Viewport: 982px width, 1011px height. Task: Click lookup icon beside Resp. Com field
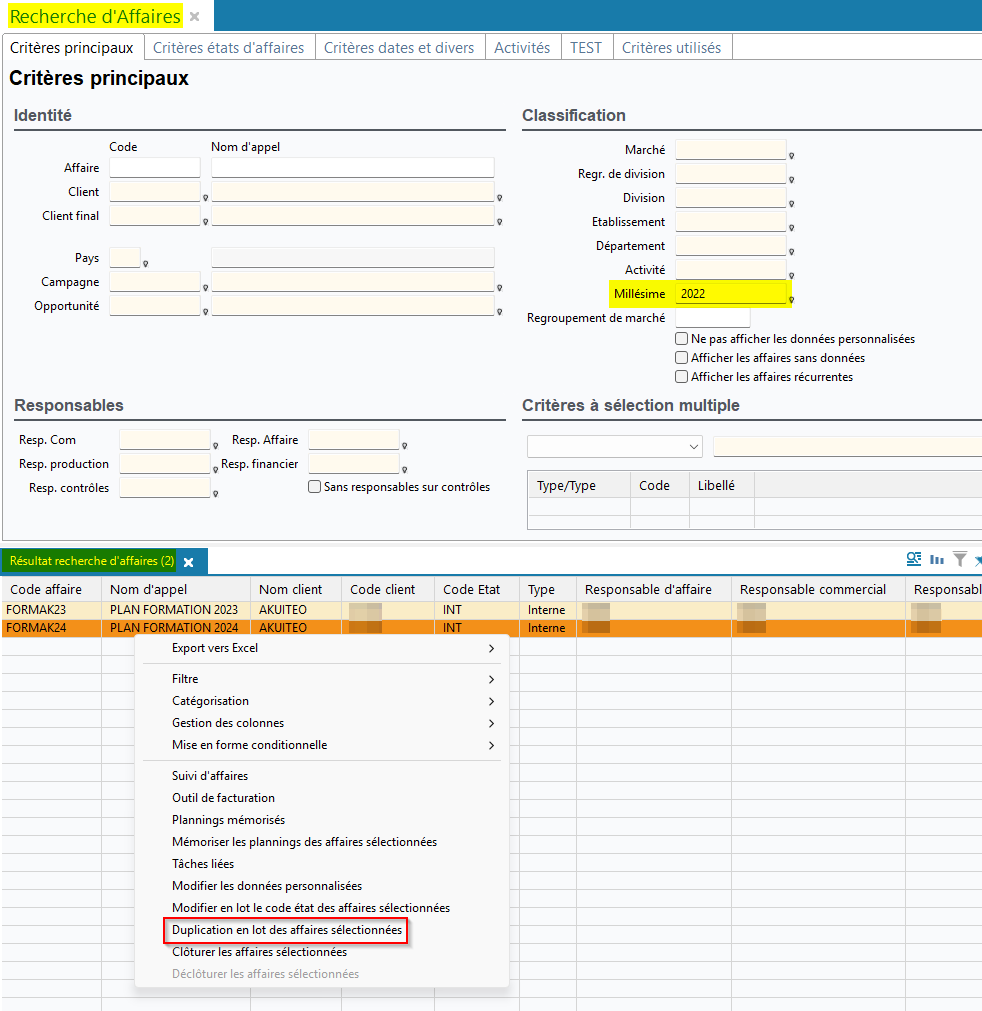click(215, 446)
